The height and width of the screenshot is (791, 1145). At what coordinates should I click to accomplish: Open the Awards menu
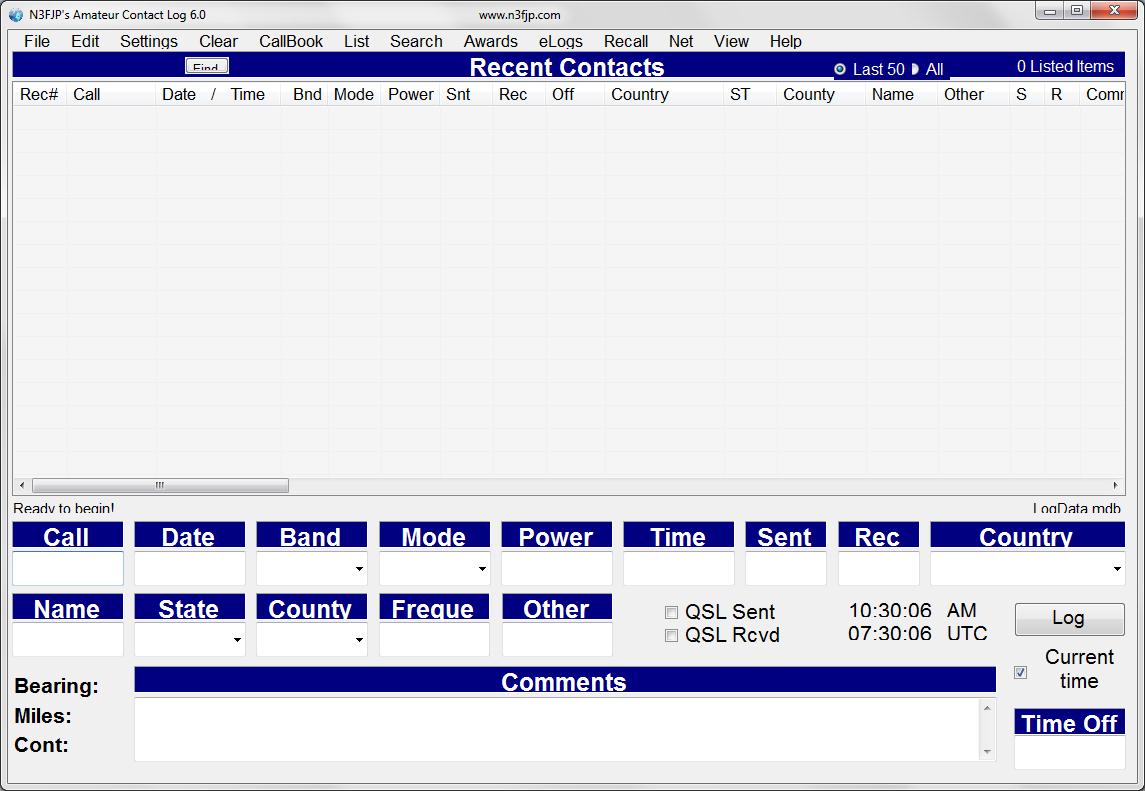tap(490, 41)
